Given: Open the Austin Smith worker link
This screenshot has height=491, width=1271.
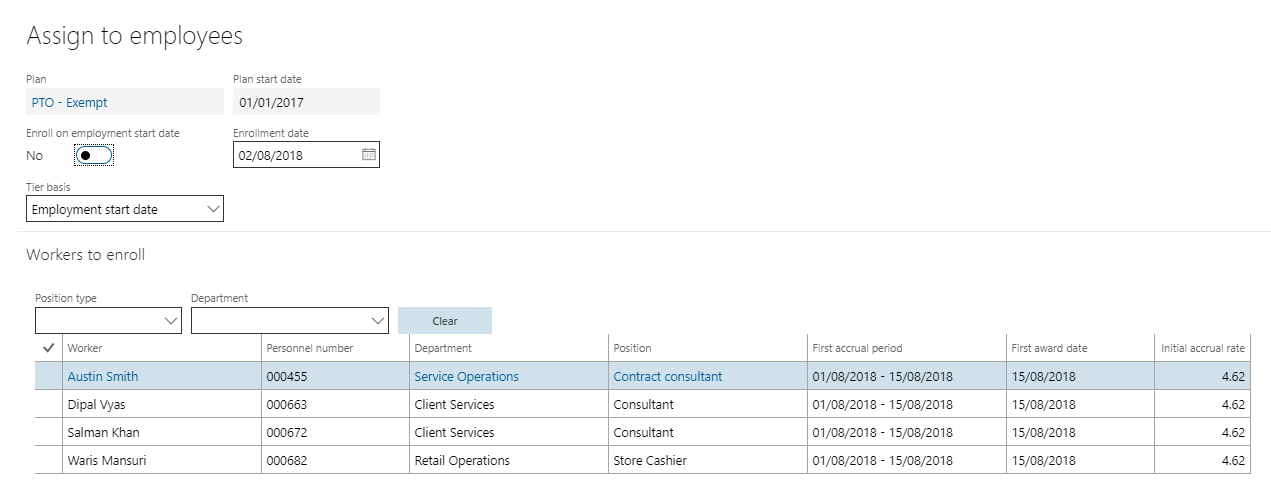Looking at the screenshot, I should click(x=103, y=377).
